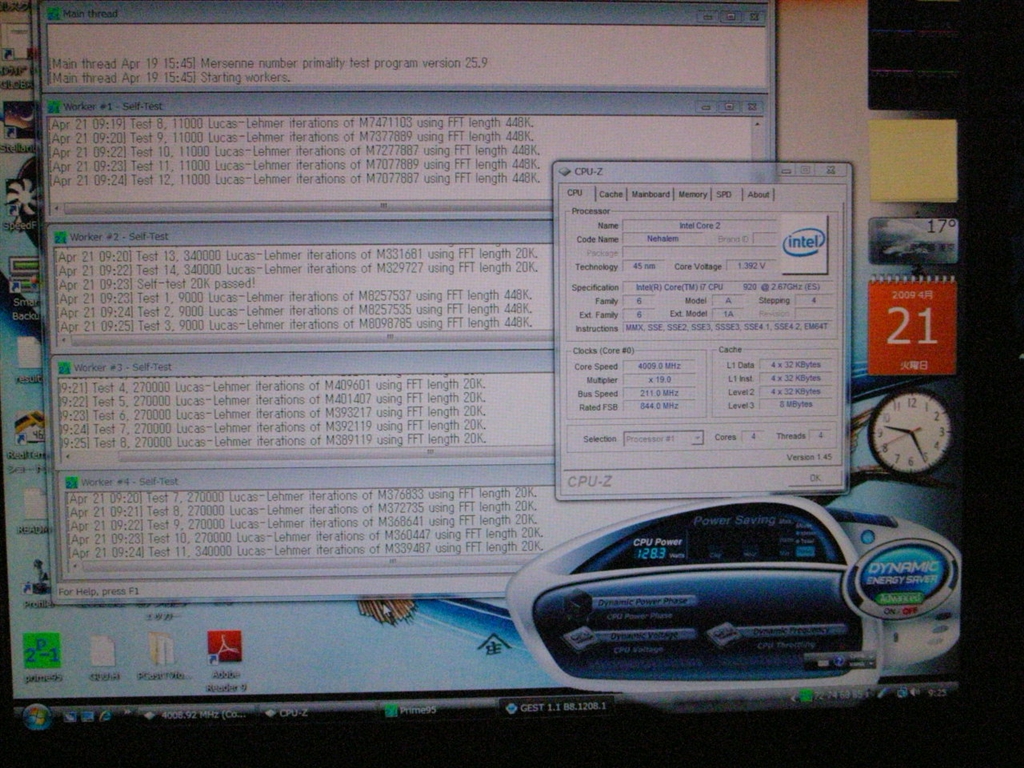Switch to the 4008.92 MHz taskbar button

[195, 714]
